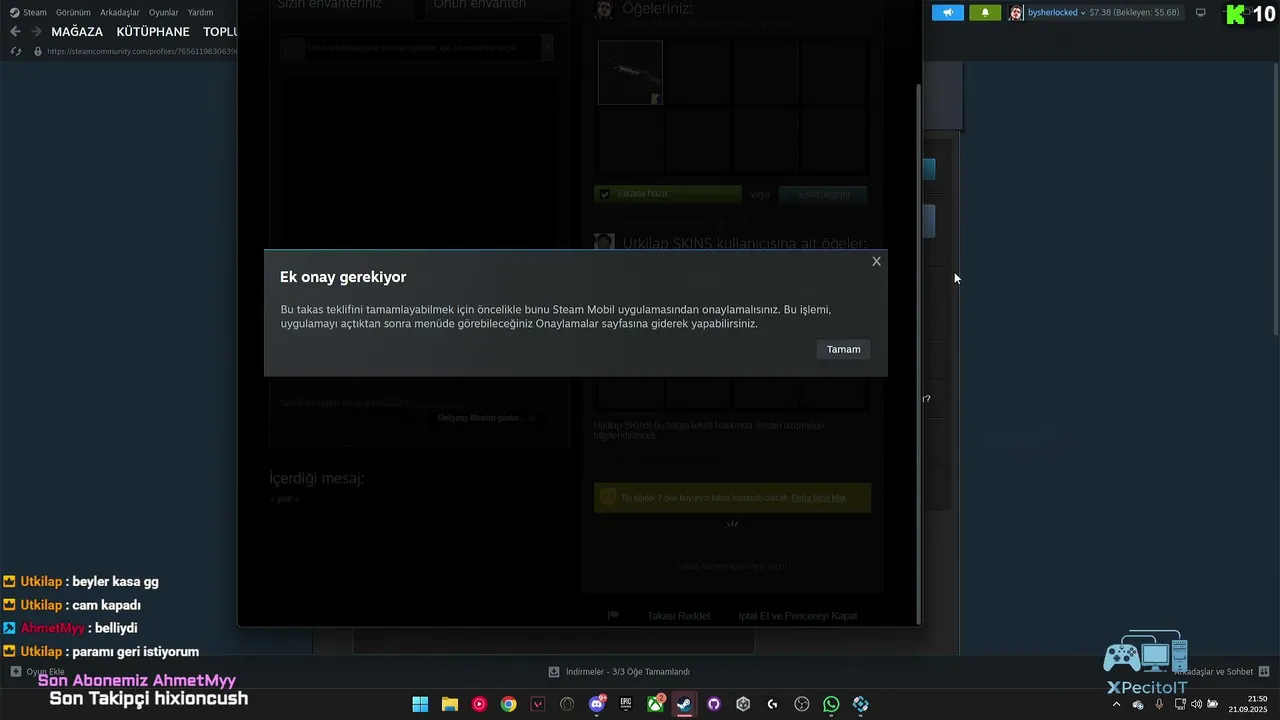Click the item thumbnail in trade offer
Viewport: 1280px width, 720px height.
click(x=630, y=73)
